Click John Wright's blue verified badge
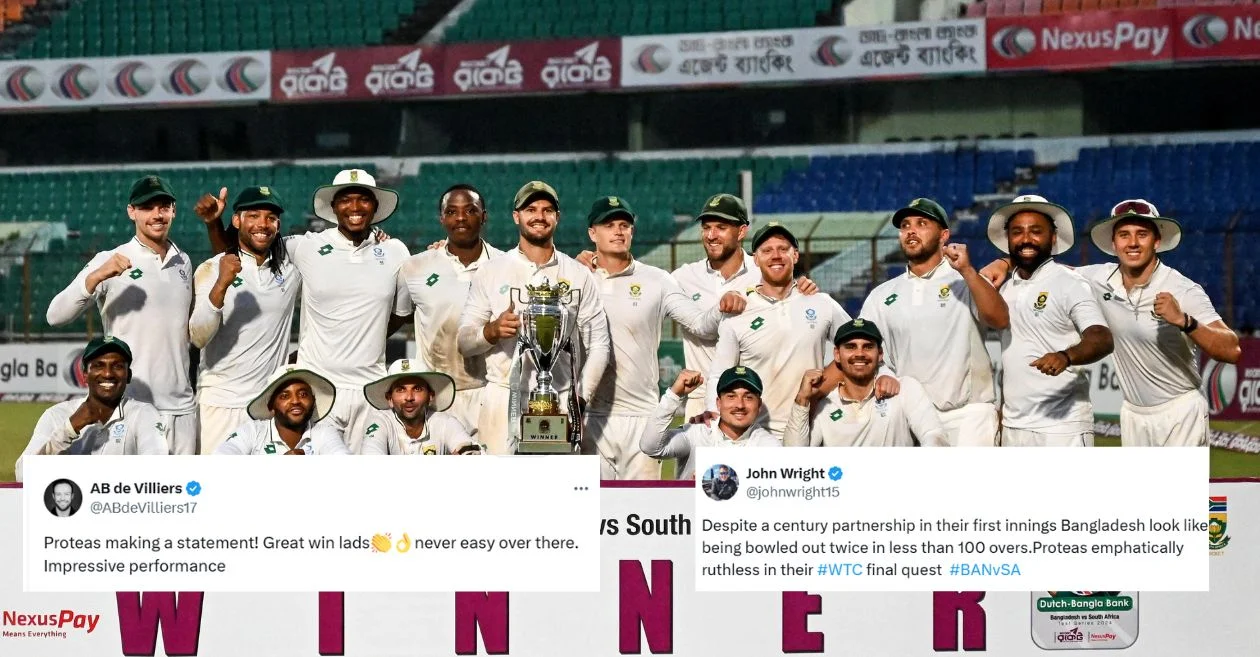Image resolution: width=1260 pixels, height=657 pixels. (x=836, y=474)
